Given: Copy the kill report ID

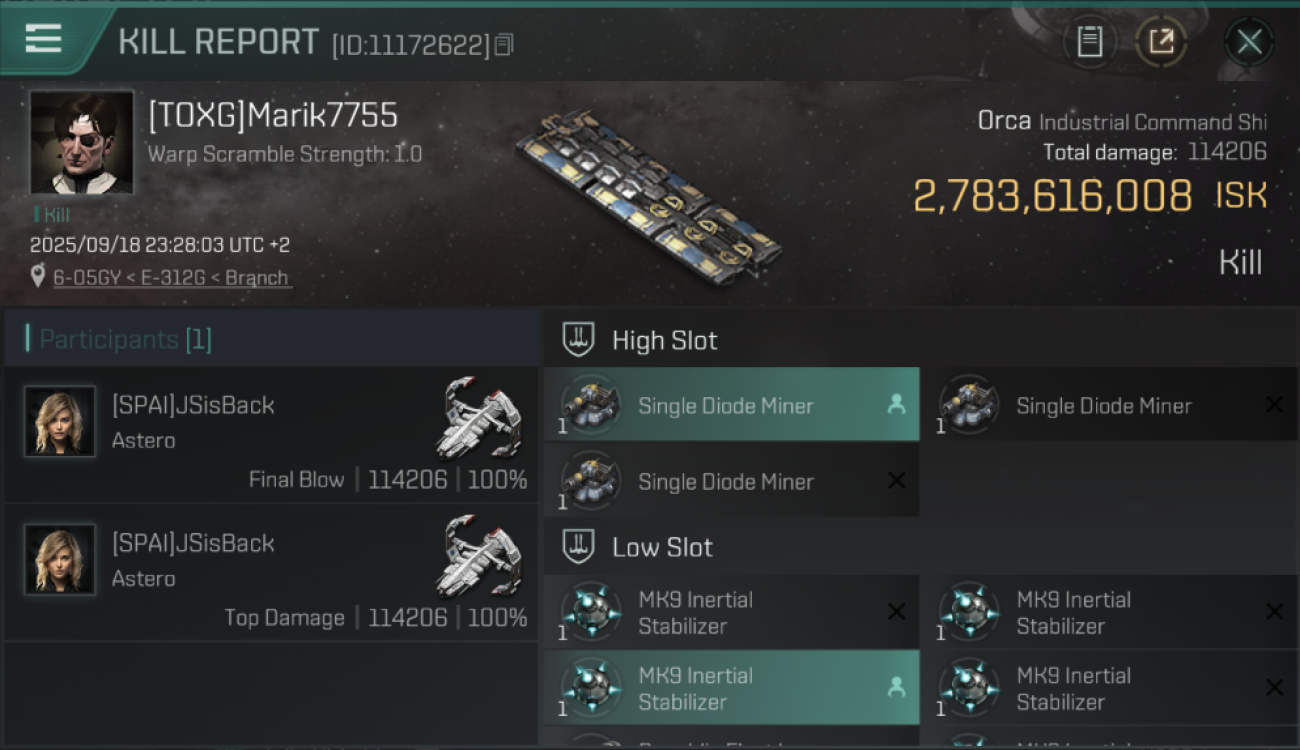Looking at the screenshot, I should [504, 44].
